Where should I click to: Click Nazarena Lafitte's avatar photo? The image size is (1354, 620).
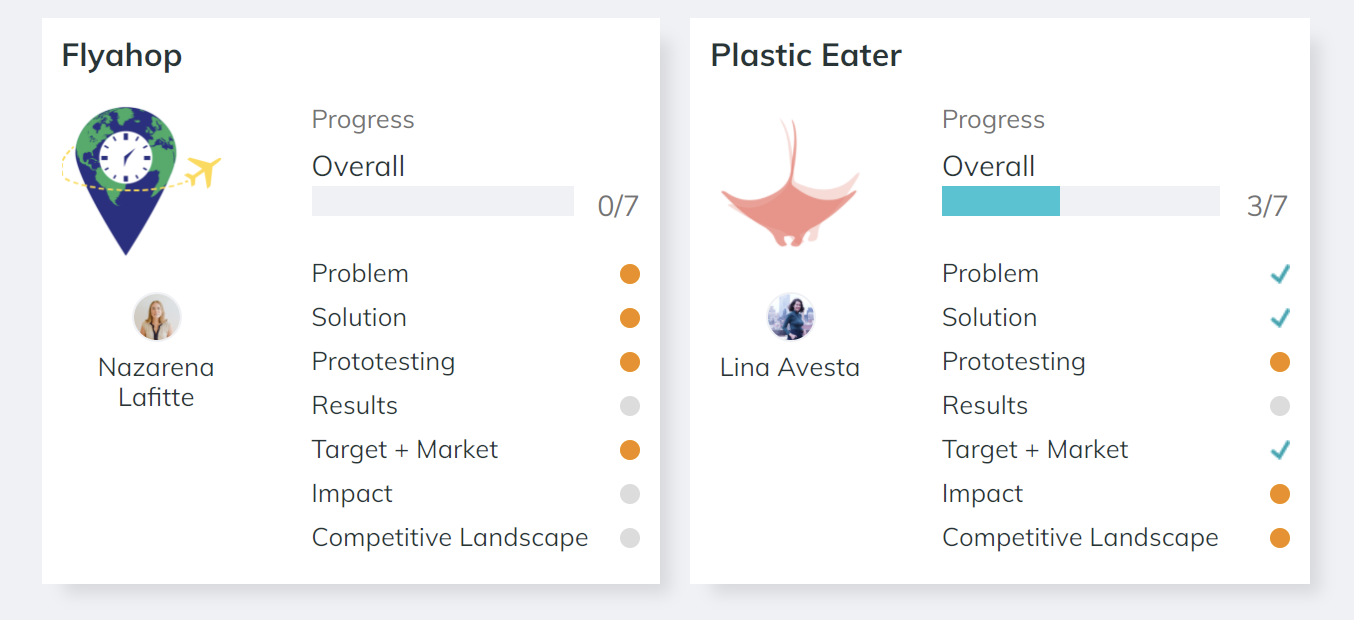[x=157, y=317]
